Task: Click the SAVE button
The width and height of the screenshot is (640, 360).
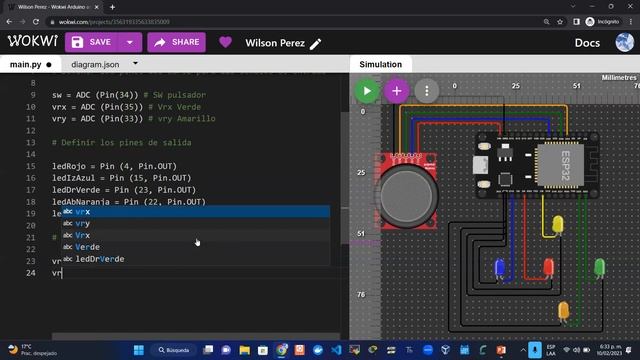Action: coord(92,42)
